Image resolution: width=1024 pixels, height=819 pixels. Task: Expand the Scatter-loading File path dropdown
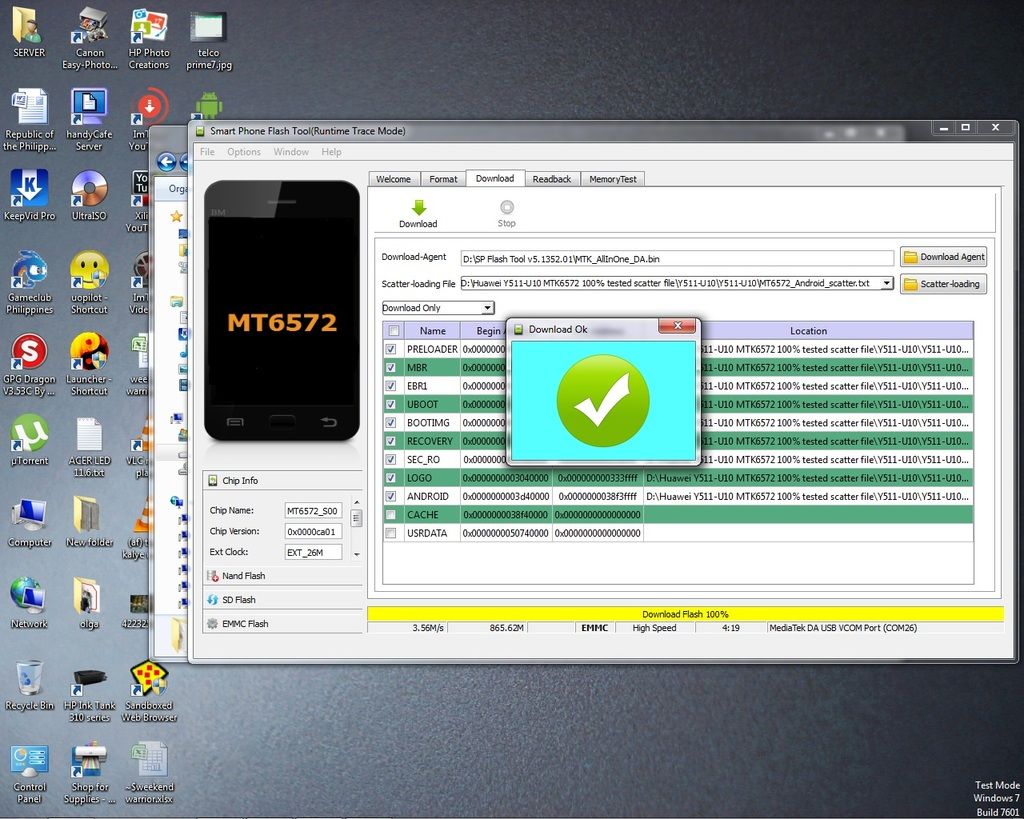(x=887, y=284)
